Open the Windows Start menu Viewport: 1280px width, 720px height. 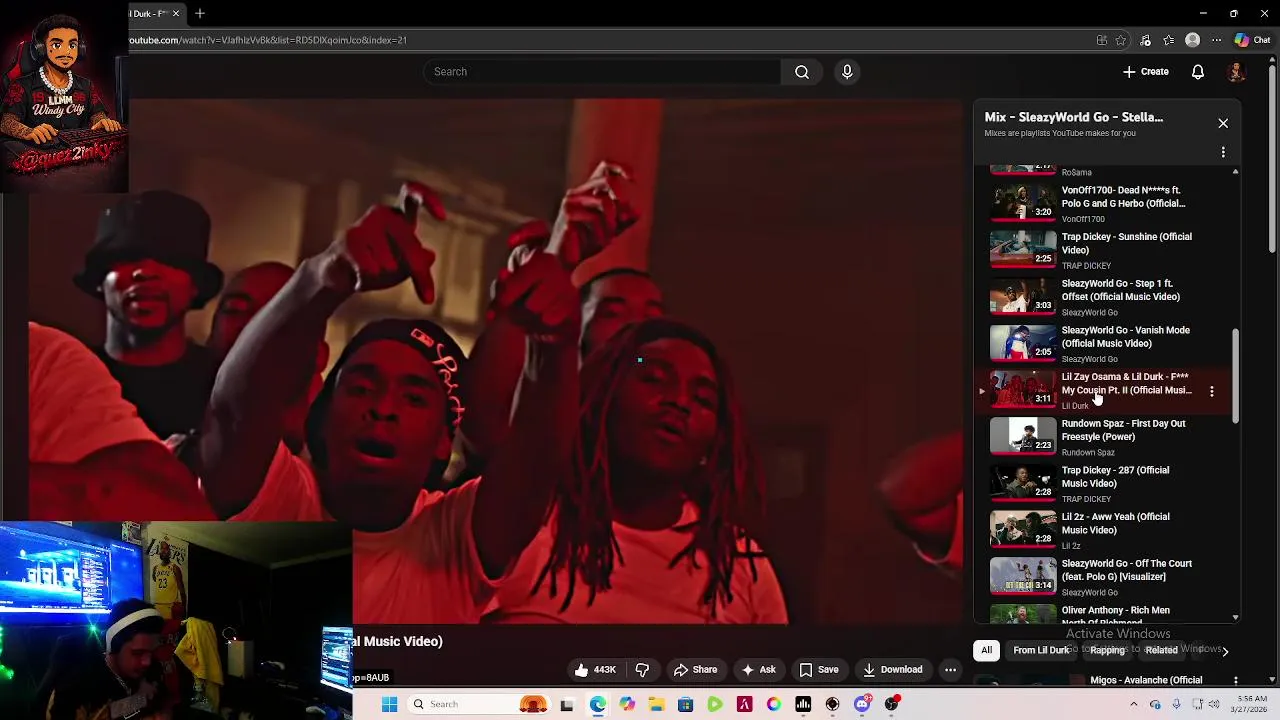[x=389, y=704]
